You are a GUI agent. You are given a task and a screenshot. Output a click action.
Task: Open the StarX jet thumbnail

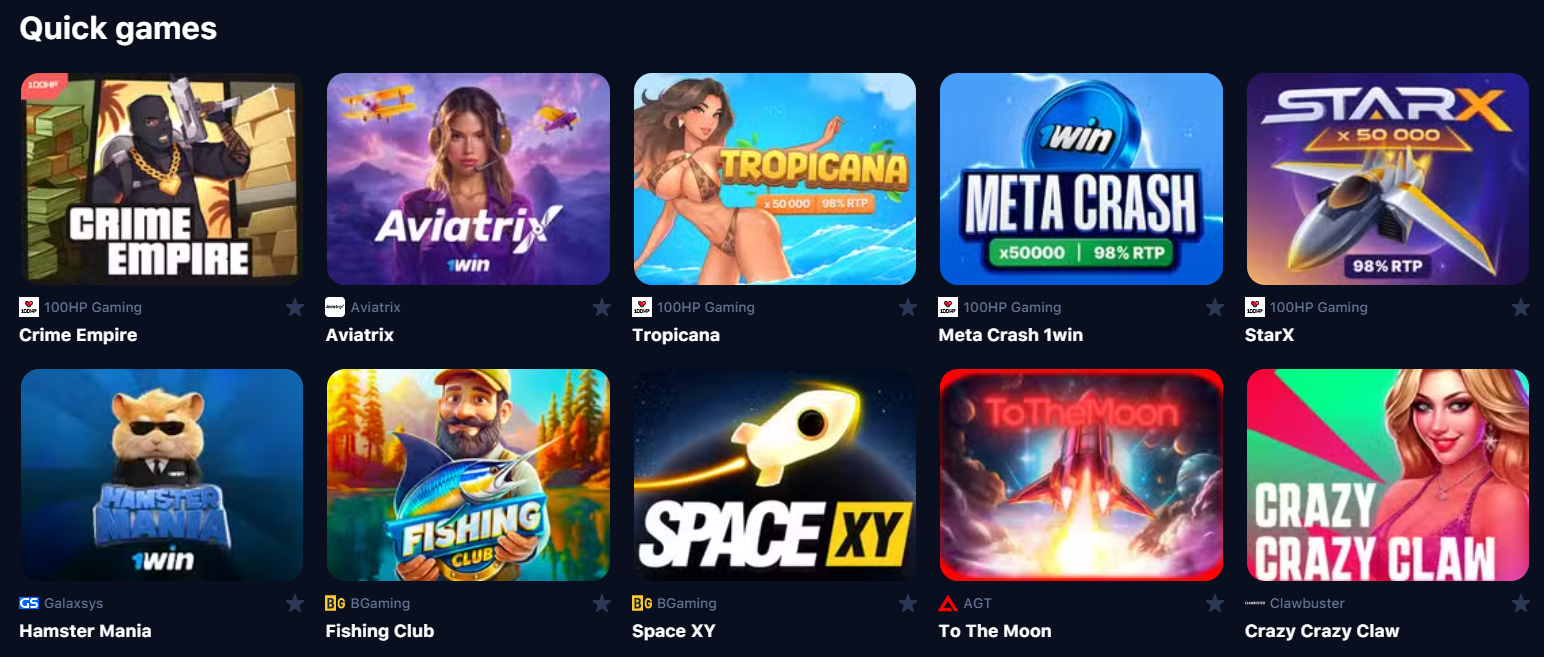[x=1388, y=179]
